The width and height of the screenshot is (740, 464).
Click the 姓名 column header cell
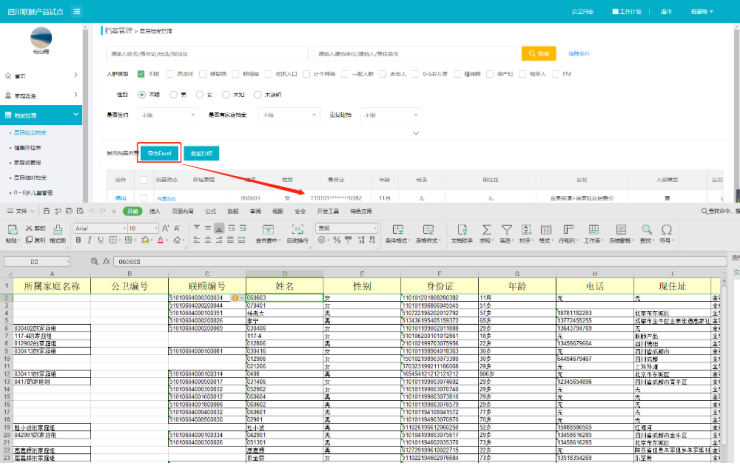click(x=283, y=286)
